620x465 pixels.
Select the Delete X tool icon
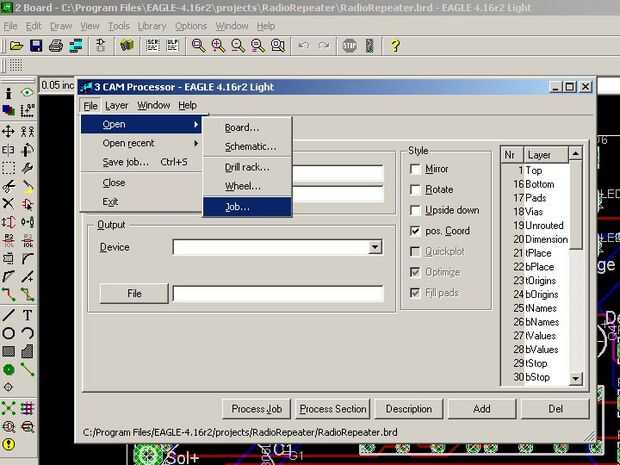click(x=8, y=204)
